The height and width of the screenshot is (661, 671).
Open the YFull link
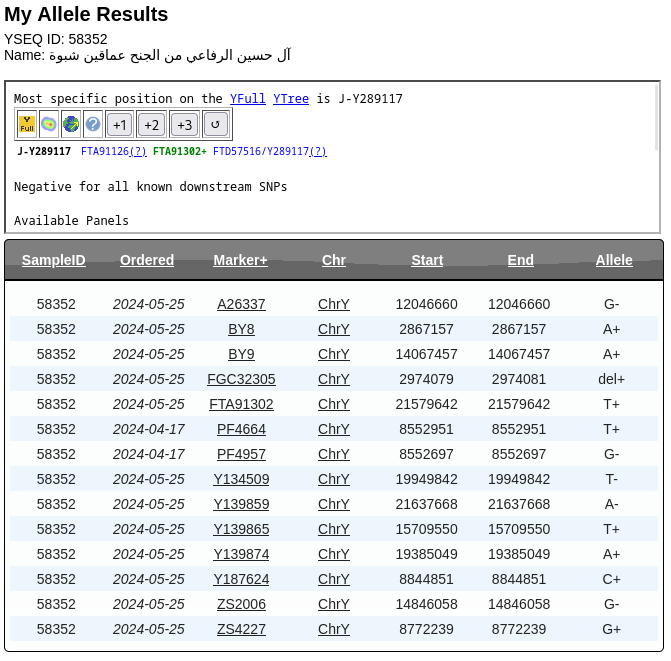247,99
